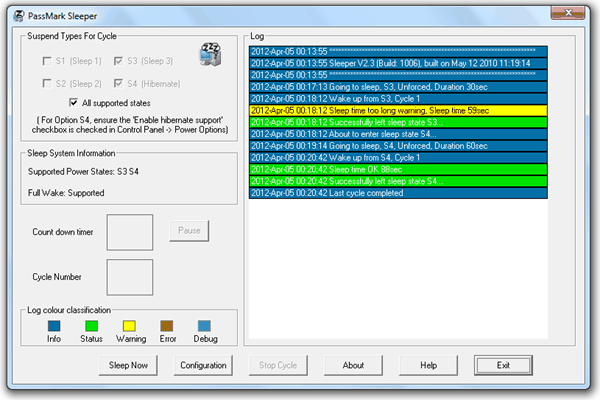Click the 'Warning' legend label
The height and width of the screenshot is (400, 600).
(x=131, y=339)
